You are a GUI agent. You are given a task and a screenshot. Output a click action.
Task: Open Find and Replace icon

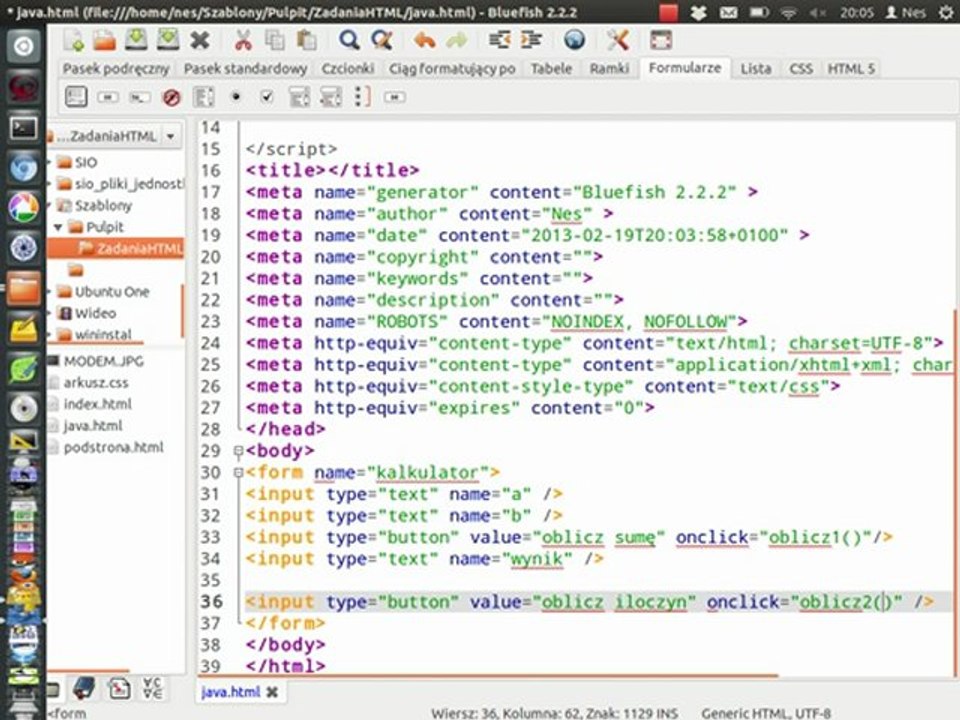[381, 40]
